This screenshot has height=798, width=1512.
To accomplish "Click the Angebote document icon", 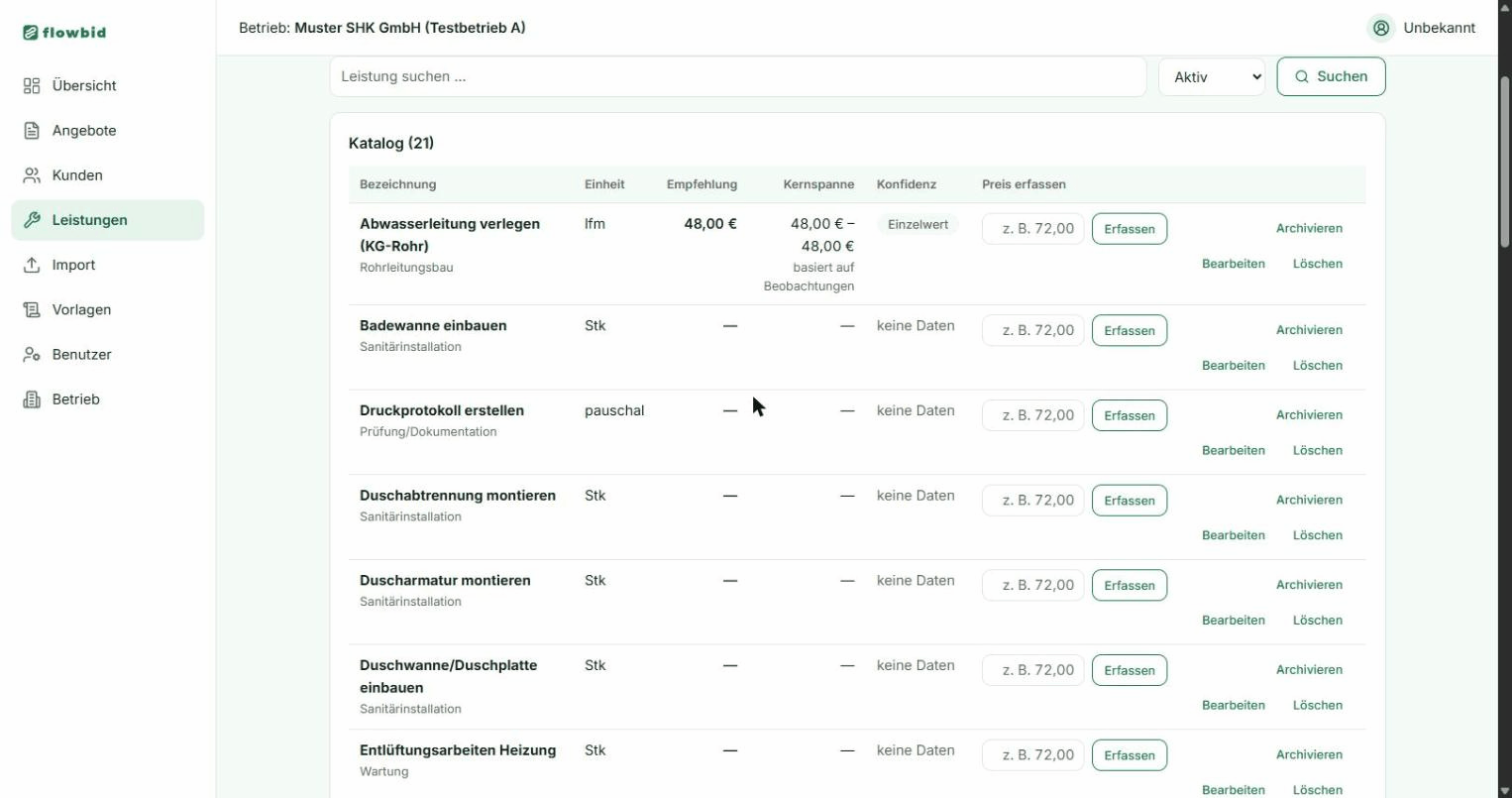I will 32,130.
